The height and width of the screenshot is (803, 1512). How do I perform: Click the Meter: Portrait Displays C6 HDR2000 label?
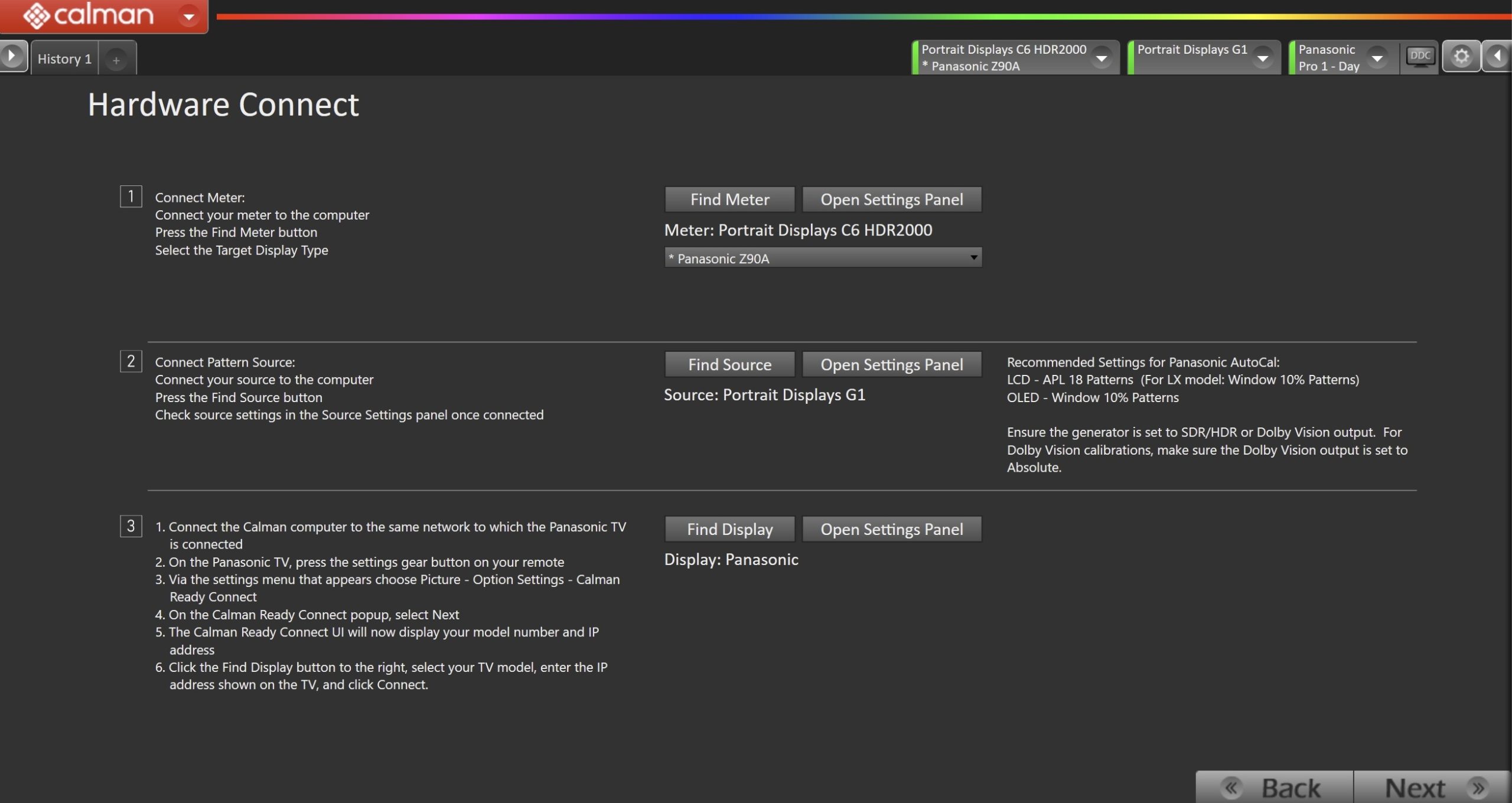click(x=798, y=230)
